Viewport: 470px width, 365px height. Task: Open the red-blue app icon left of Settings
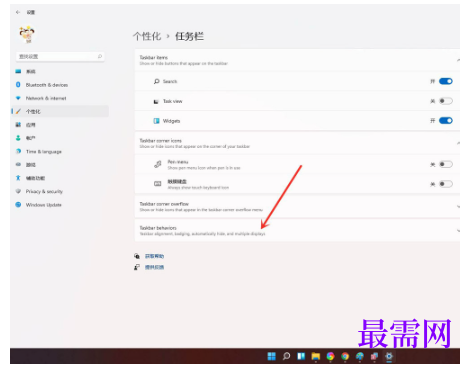(374, 356)
